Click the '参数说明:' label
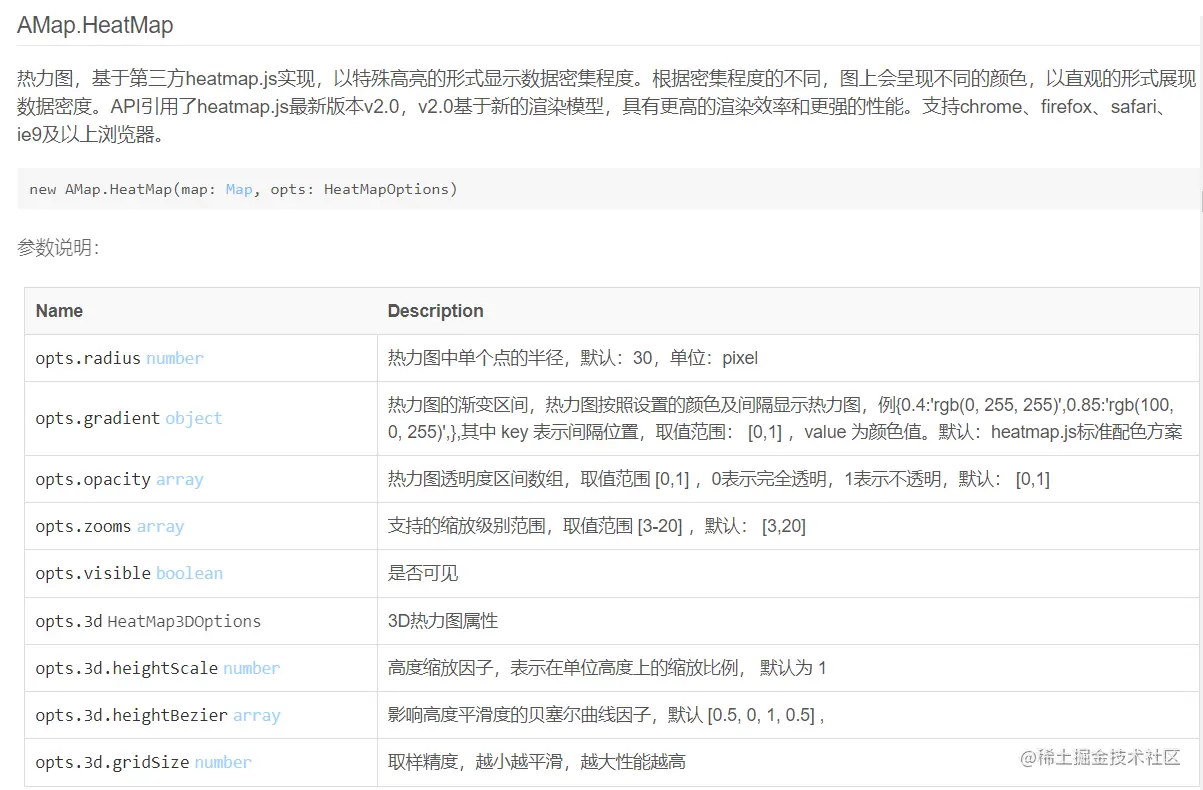The width and height of the screenshot is (1203, 790). point(58,249)
